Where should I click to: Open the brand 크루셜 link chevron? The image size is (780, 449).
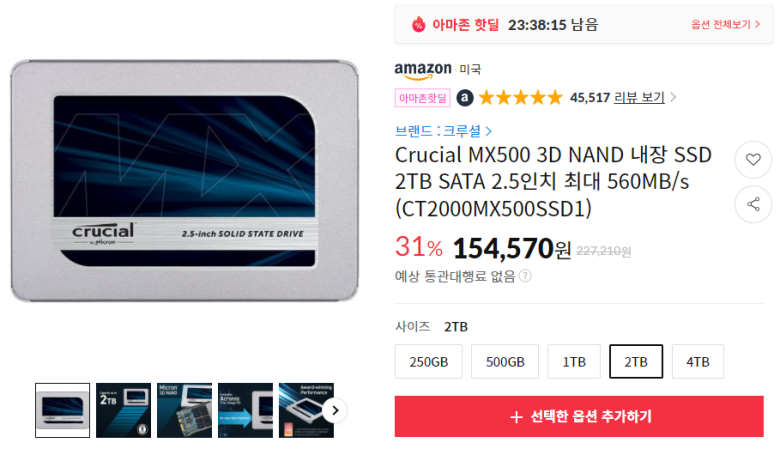489,131
